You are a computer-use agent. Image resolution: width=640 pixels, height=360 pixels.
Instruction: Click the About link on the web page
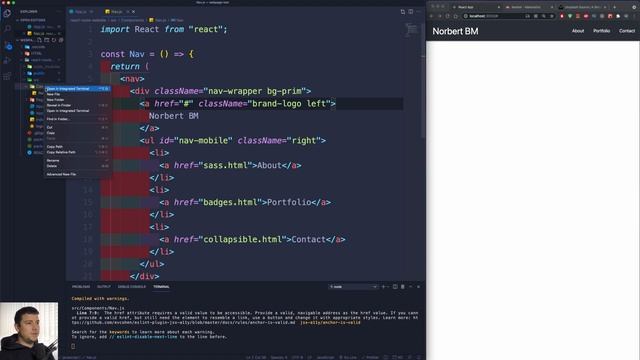coord(578,31)
